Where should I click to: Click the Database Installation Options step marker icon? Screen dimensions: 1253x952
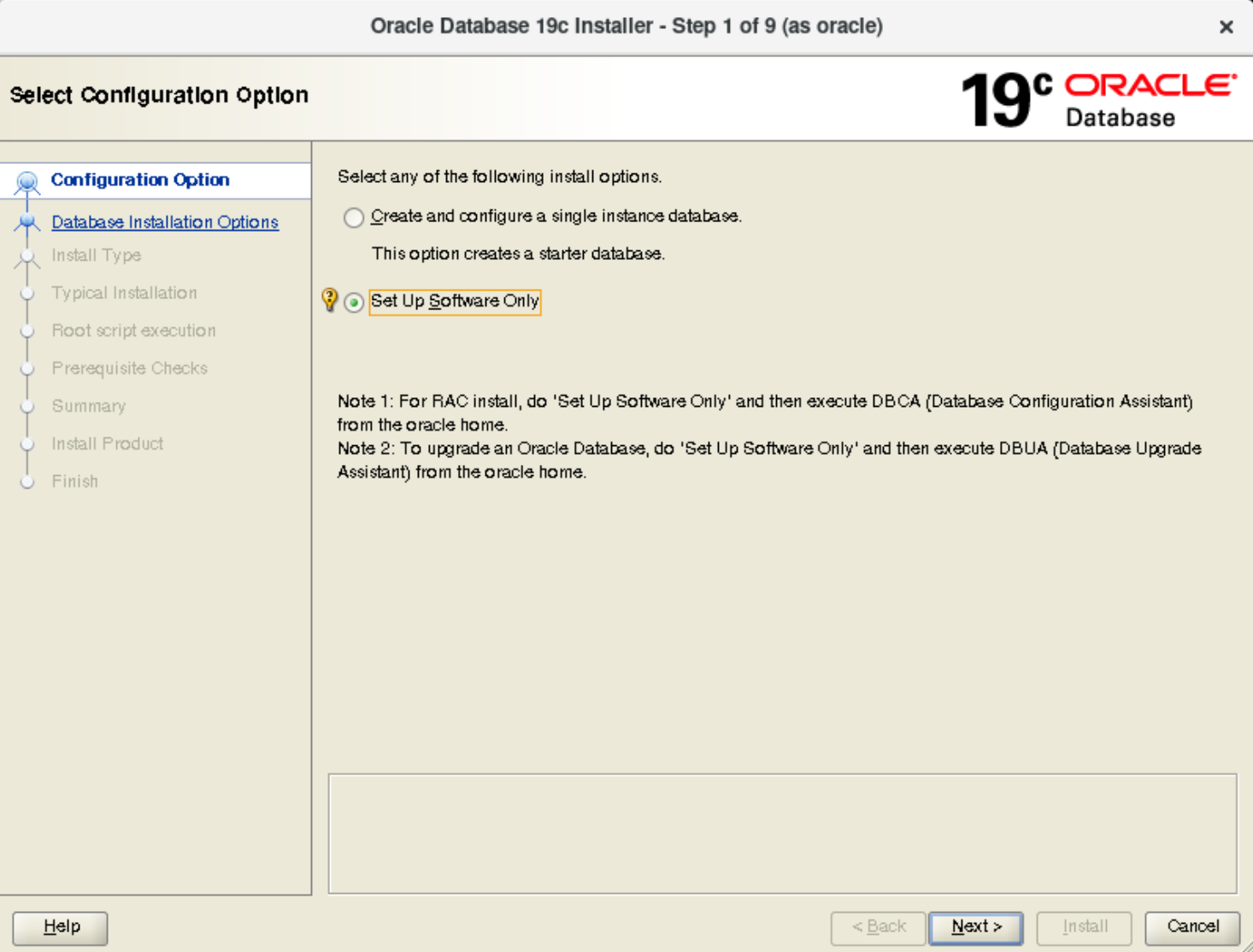(27, 223)
